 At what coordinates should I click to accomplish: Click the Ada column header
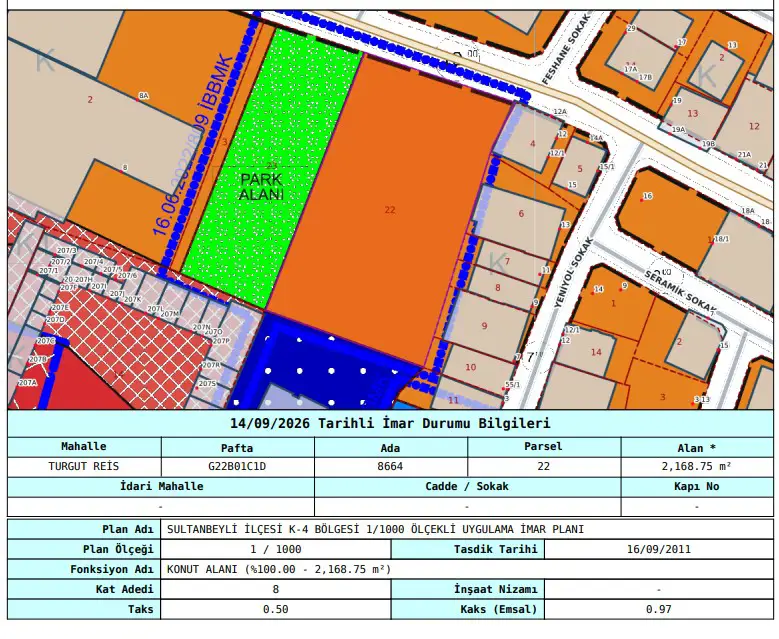pyautogui.click(x=390, y=448)
